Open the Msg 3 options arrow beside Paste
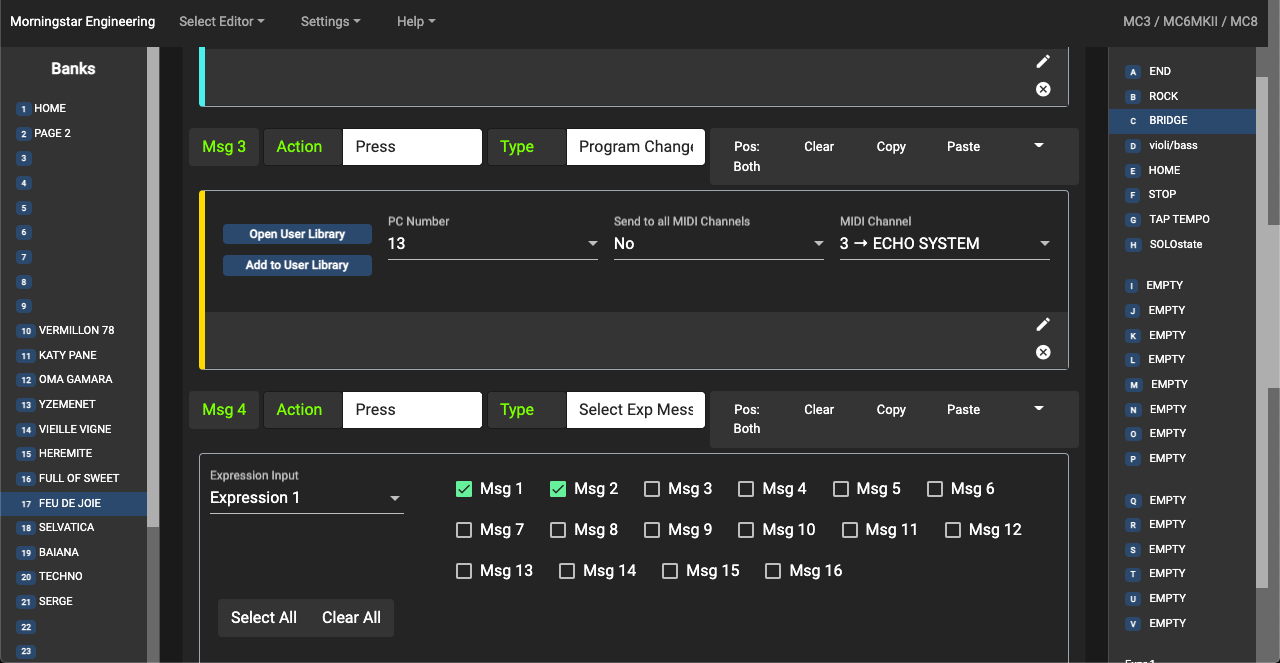The width and height of the screenshot is (1280, 663). point(1038,146)
